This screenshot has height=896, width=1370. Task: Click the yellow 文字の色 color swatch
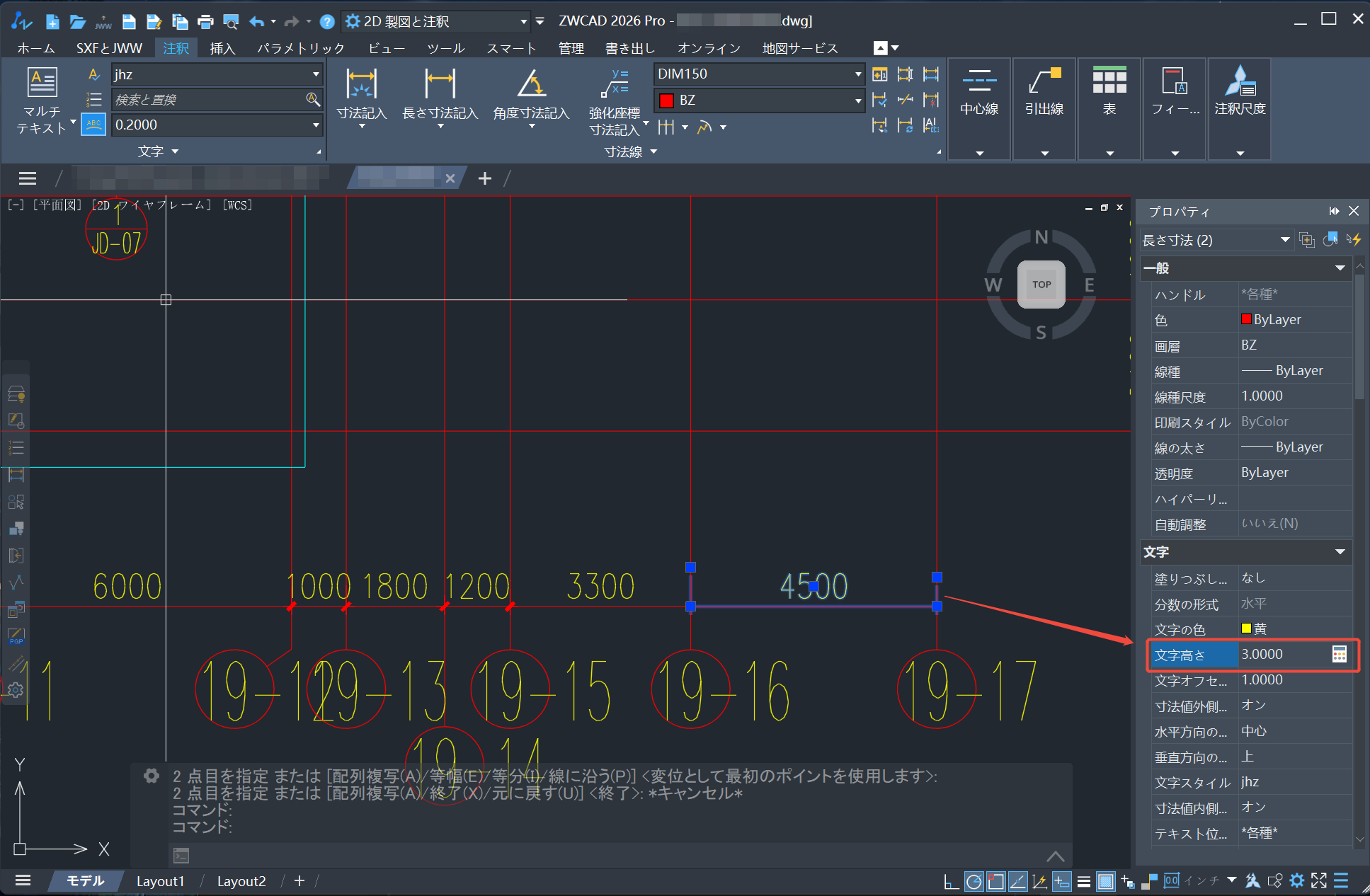click(1246, 628)
